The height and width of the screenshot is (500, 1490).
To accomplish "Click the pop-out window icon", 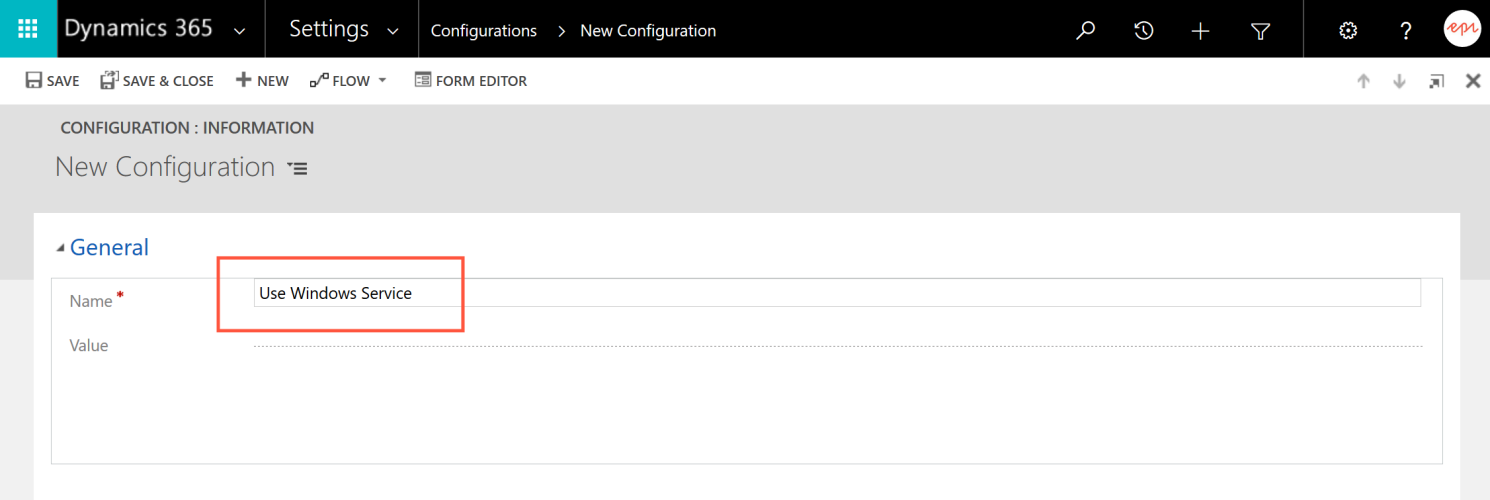I will [1437, 81].
